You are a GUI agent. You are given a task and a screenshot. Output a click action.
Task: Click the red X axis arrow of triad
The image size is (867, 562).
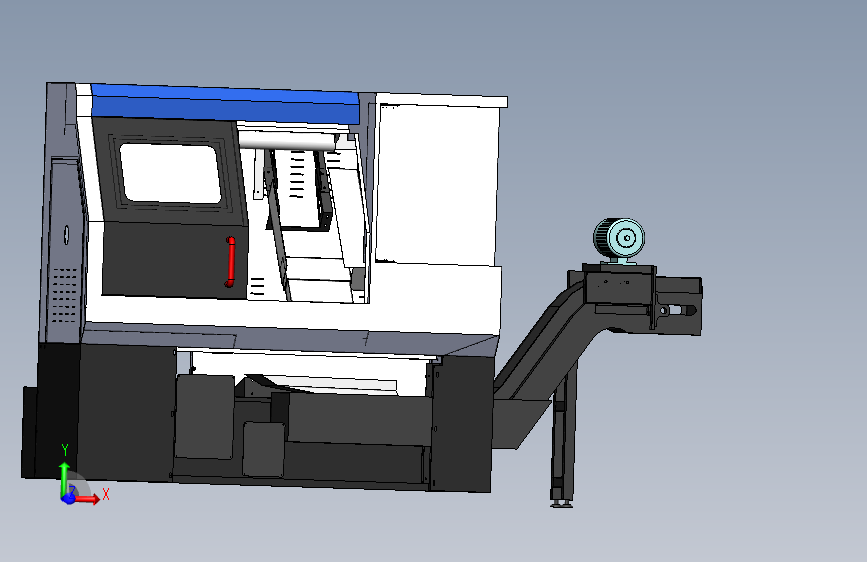pyautogui.click(x=88, y=499)
